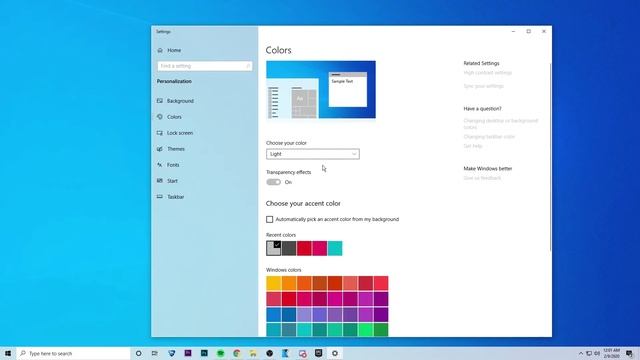Pick the bright green swatch in Windows colors

tap(365, 329)
